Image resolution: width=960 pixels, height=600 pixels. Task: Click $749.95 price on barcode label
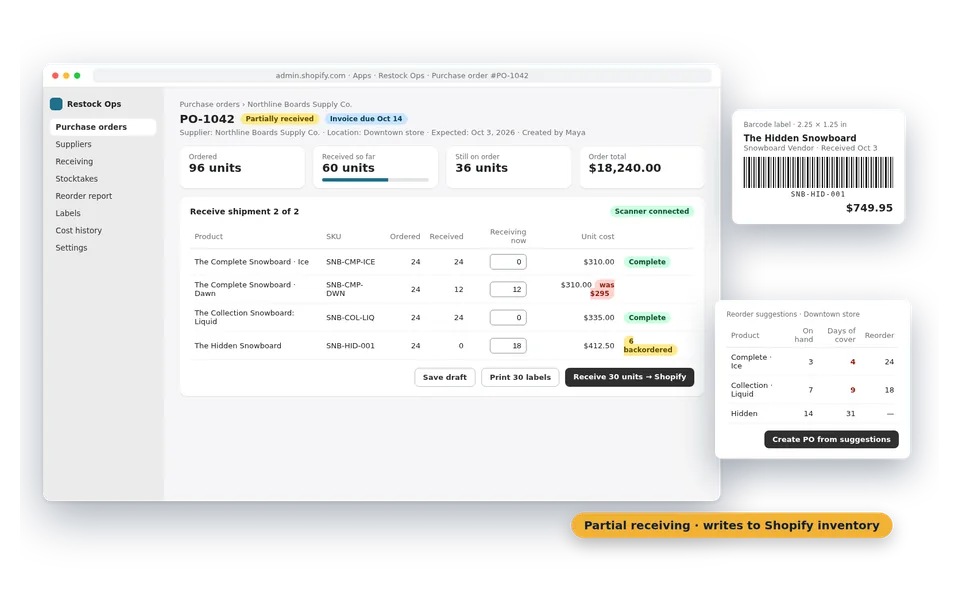tap(869, 208)
